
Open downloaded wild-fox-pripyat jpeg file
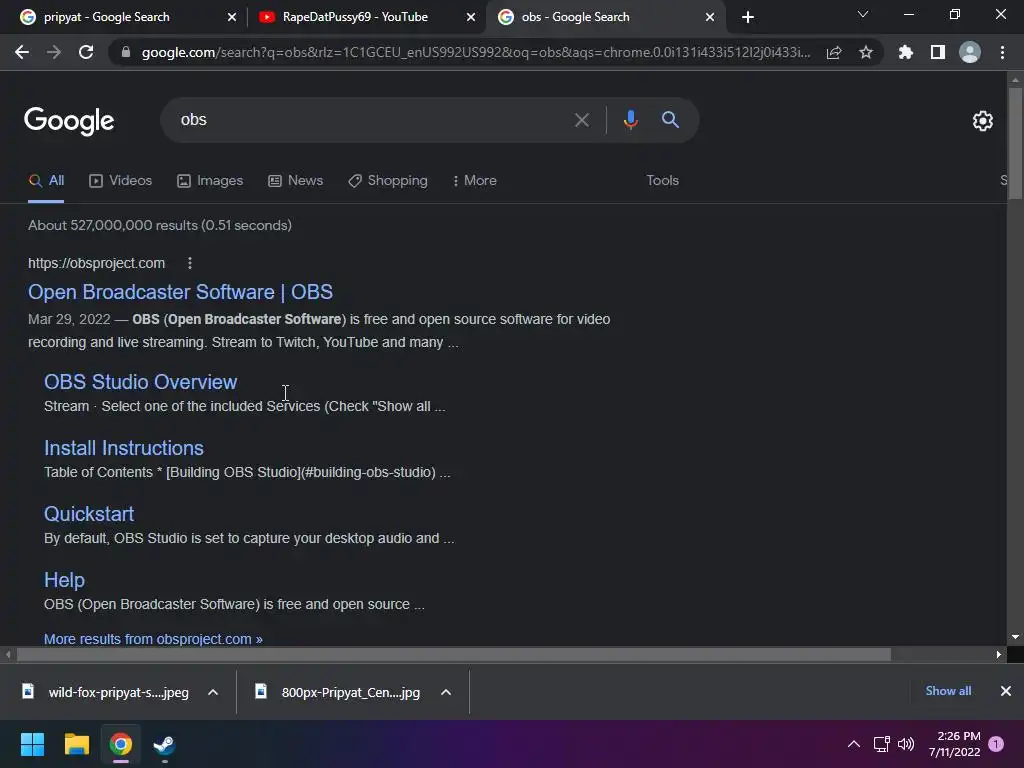click(108, 692)
